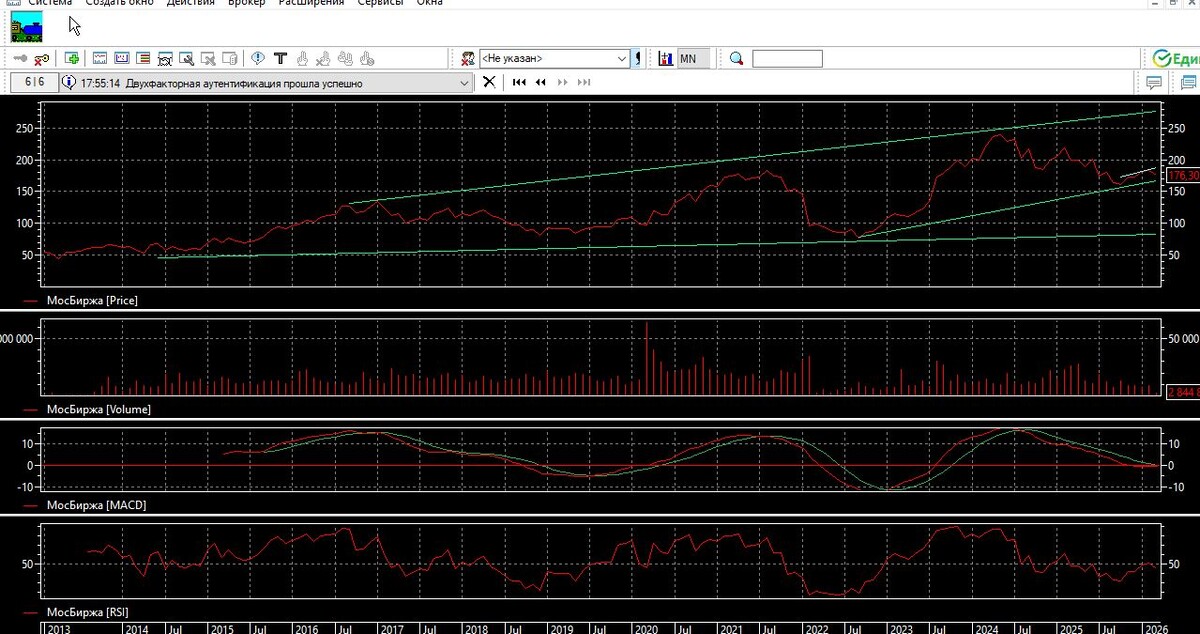Click the 2026 label on time axis
This screenshot has width=1200, height=634.
(1156, 629)
